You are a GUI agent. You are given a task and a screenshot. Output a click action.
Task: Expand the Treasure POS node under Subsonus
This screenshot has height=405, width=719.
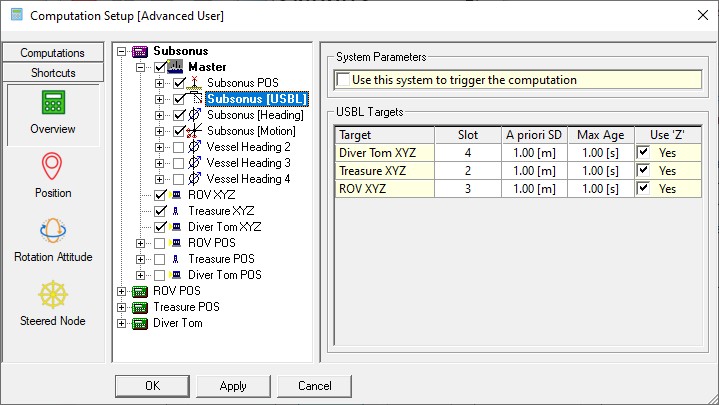[141, 259]
